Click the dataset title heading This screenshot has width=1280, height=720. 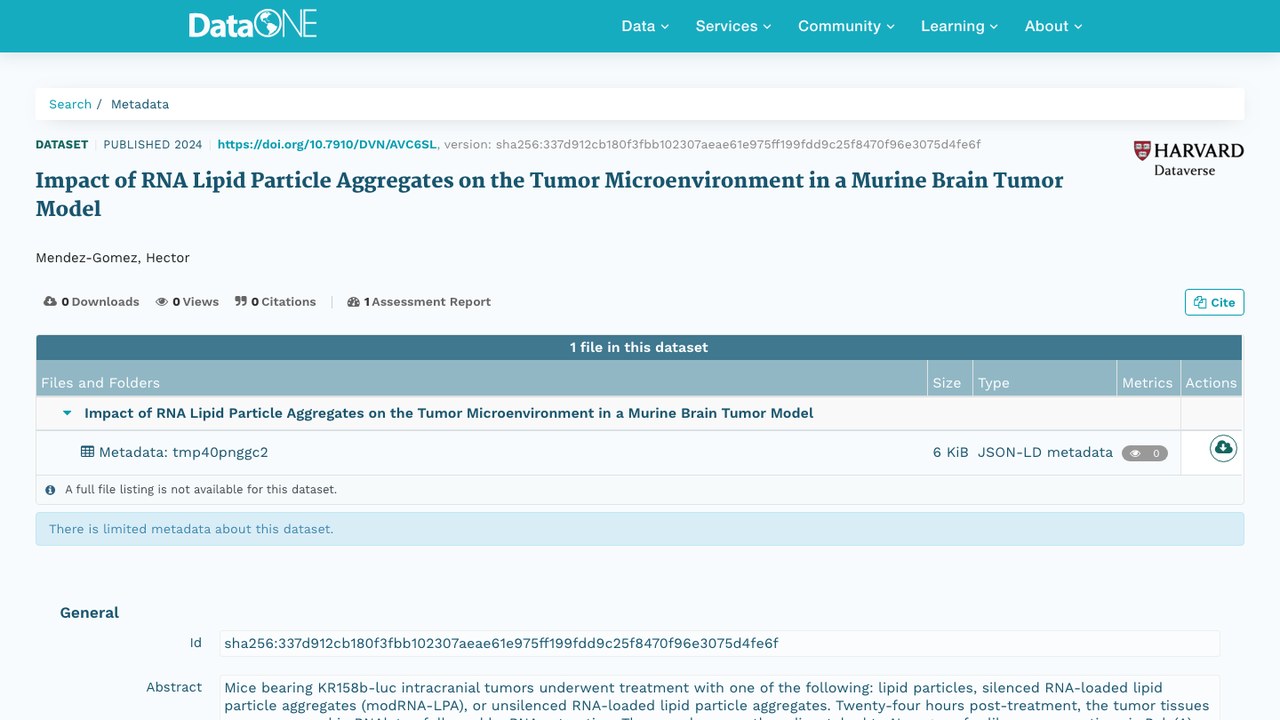click(x=549, y=194)
